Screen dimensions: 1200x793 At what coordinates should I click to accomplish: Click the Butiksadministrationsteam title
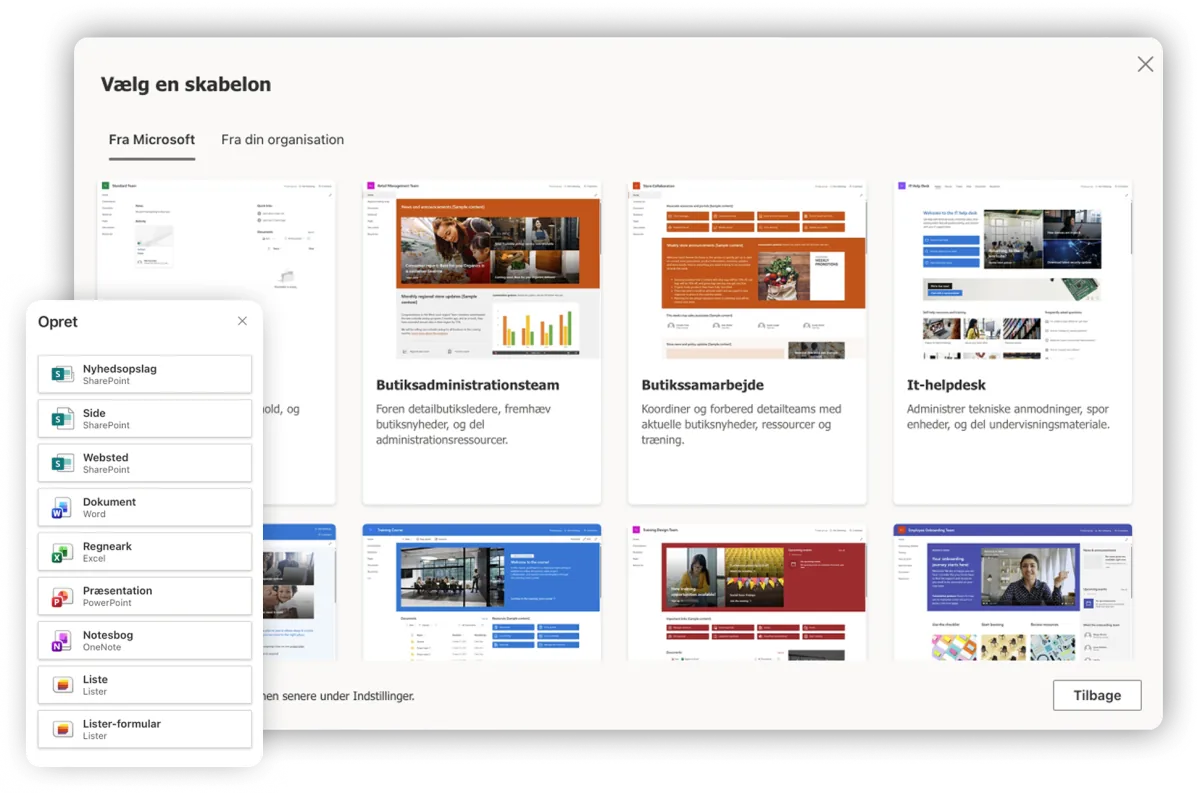(x=468, y=385)
